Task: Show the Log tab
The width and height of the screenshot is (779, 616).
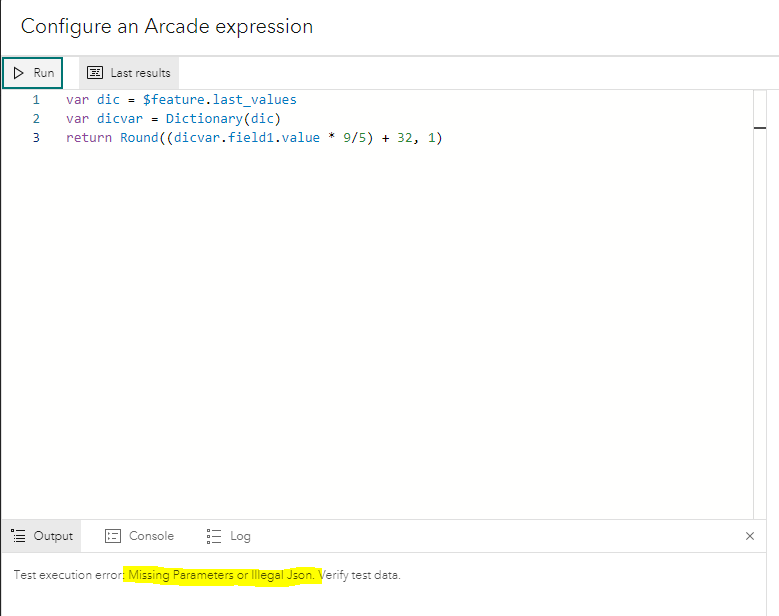Action: [x=229, y=536]
